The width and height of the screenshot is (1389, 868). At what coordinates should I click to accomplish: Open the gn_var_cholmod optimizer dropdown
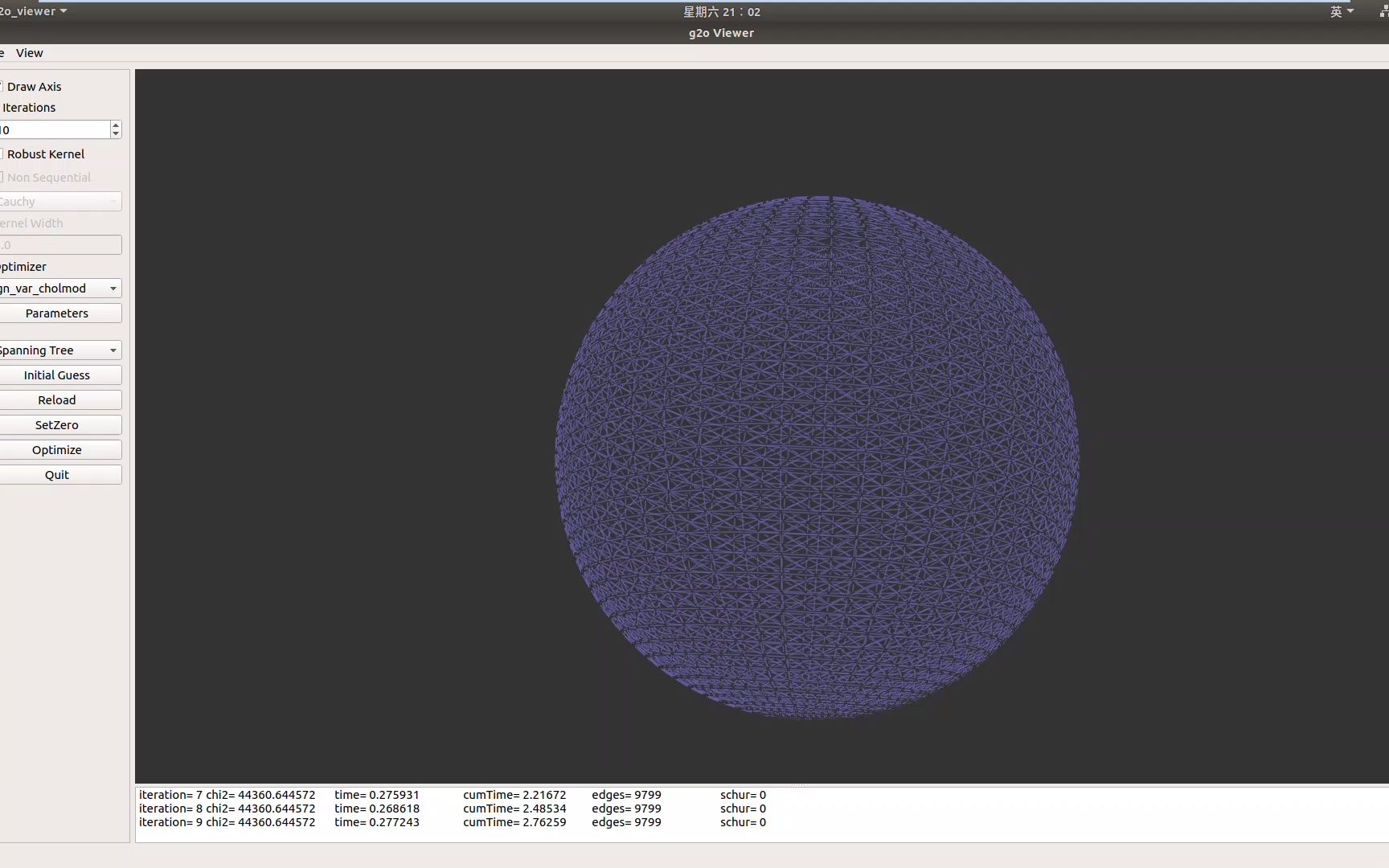click(x=60, y=289)
